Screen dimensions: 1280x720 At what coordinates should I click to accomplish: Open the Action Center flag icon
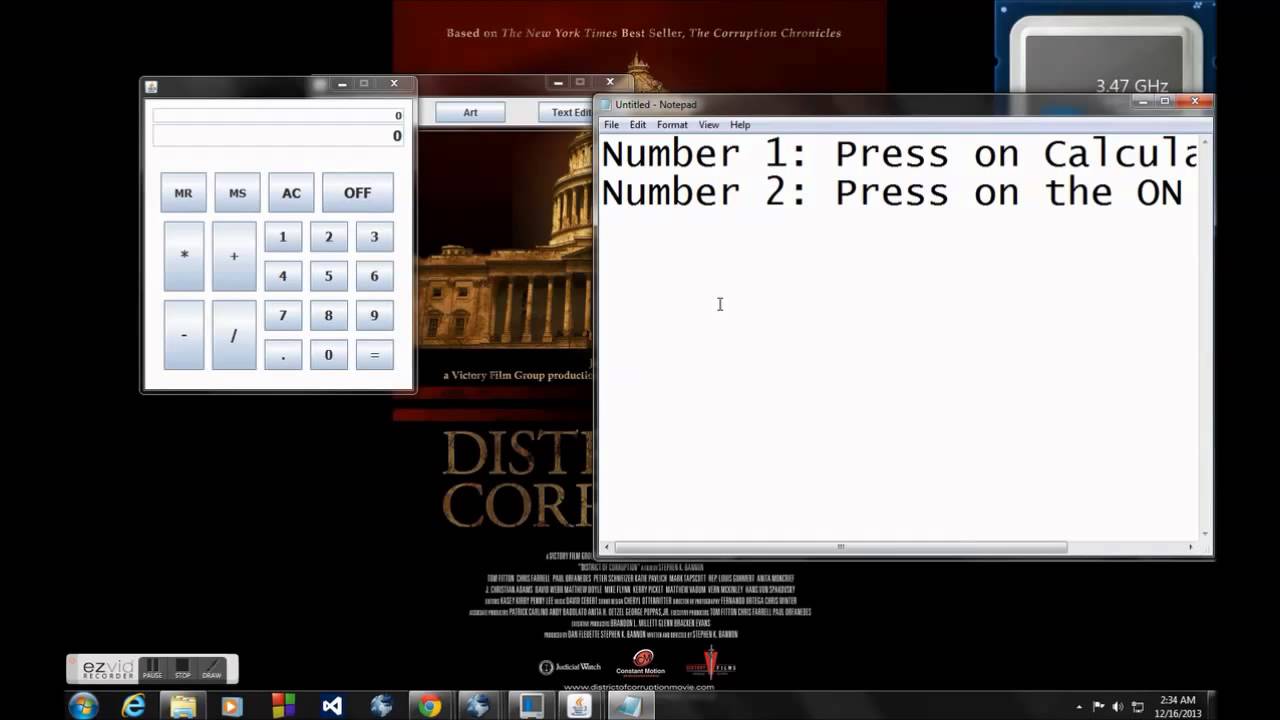click(1098, 706)
